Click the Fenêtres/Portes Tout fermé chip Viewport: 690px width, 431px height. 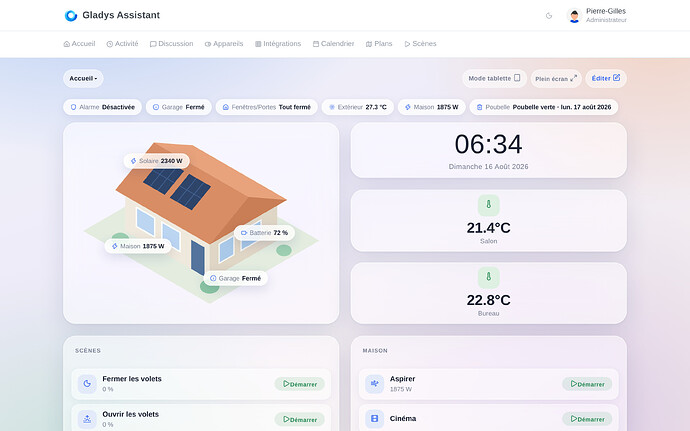[x=267, y=107]
